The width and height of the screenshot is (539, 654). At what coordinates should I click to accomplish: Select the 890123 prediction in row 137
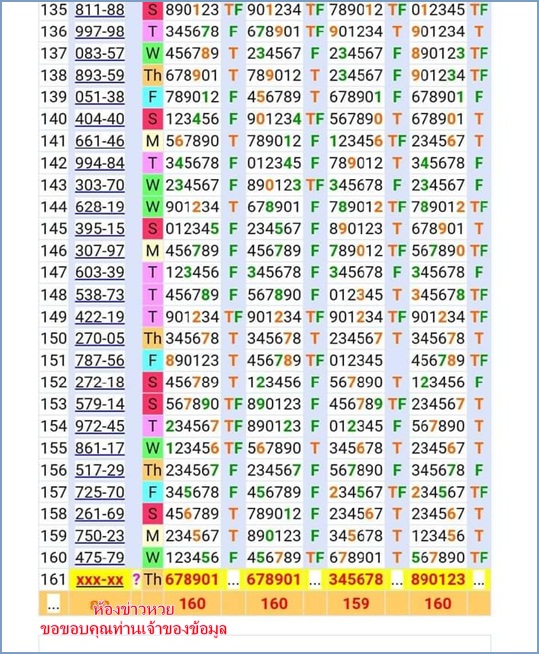(438, 54)
